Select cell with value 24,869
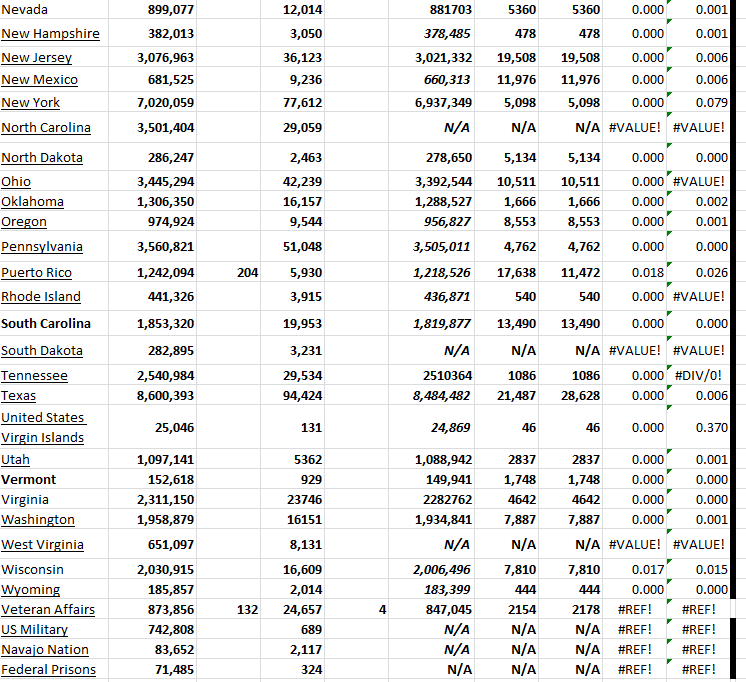 click(431, 427)
